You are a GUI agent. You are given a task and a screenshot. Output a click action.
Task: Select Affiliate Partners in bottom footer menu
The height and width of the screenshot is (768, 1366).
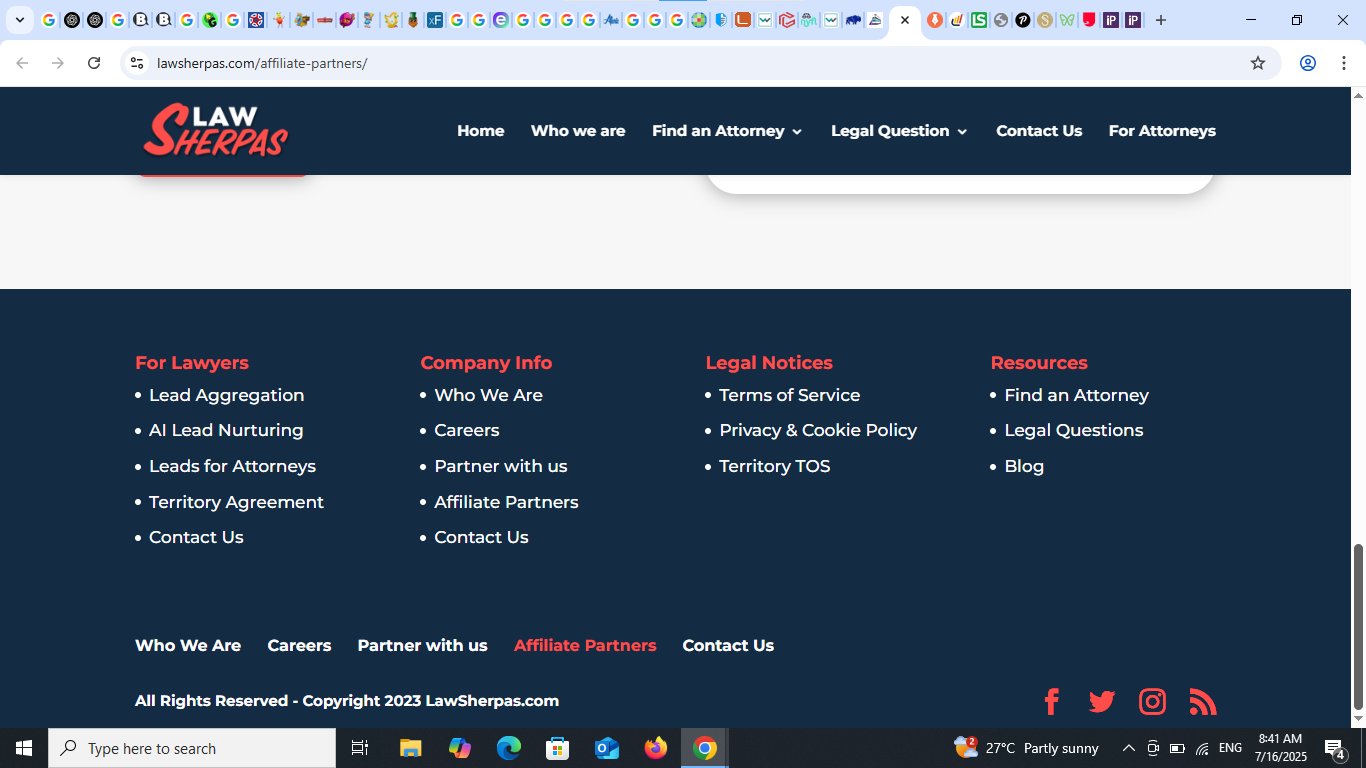pos(585,645)
